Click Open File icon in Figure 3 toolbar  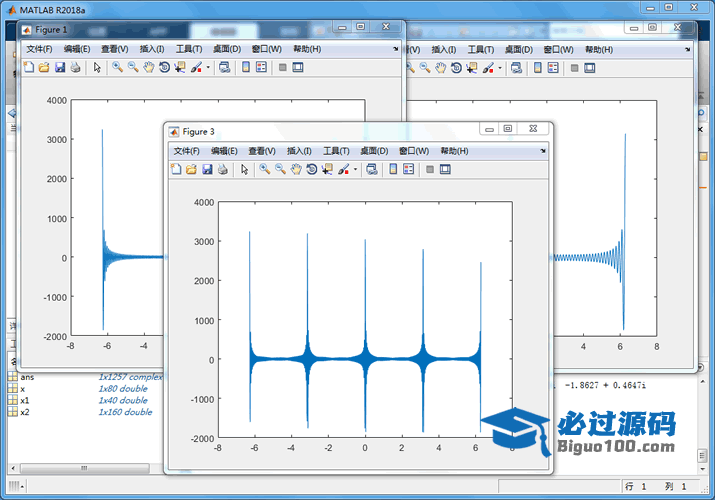(191, 170)
